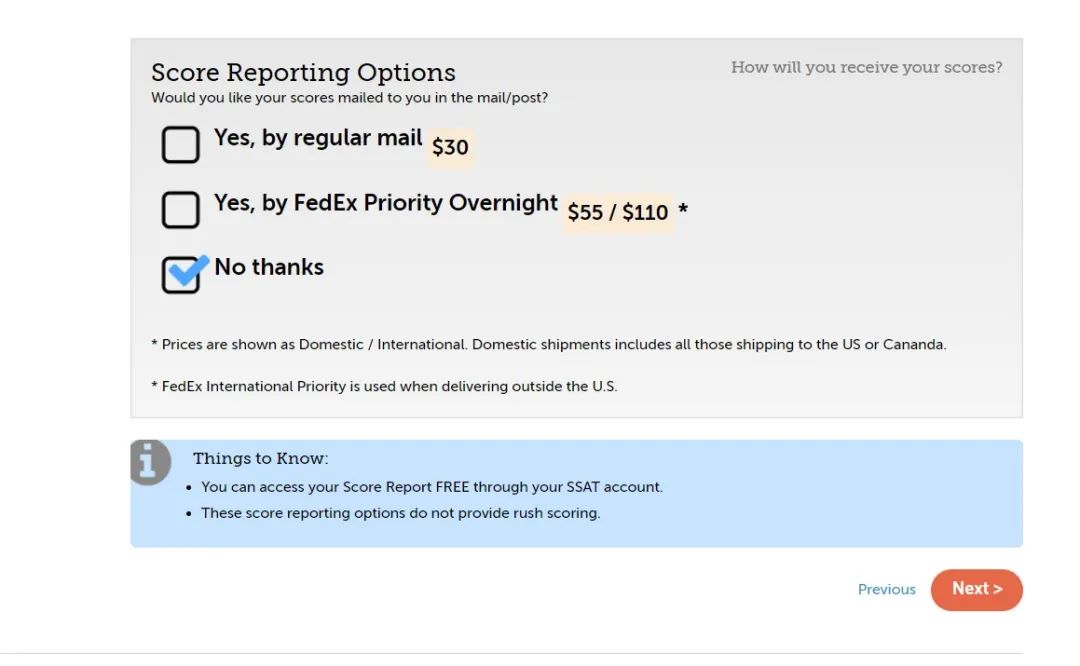Screen dimensions: 1080x666
Task: Click "How will you receive your scores?" text
Action: (866, 67)
